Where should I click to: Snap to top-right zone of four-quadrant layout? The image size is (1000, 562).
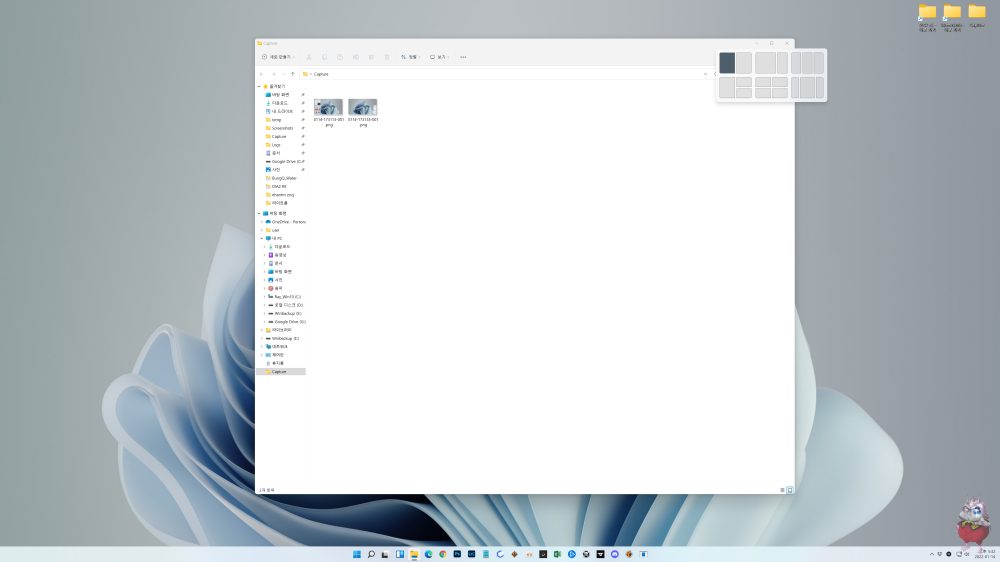tap(780, 82)
